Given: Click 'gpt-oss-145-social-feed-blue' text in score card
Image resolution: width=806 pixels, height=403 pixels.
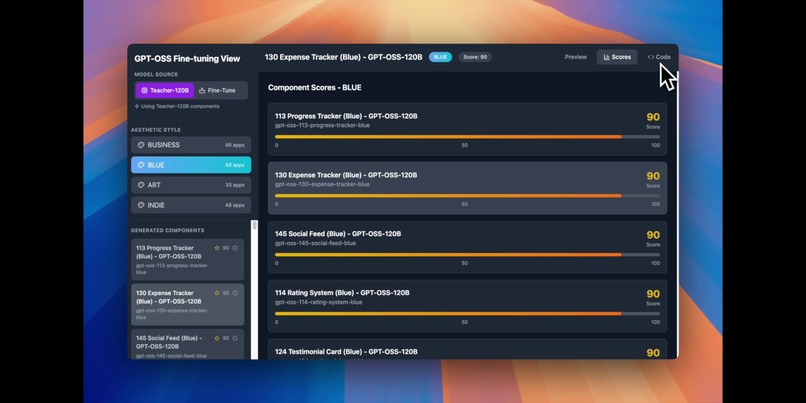Looking at the screenshot, I should point(315,243).
